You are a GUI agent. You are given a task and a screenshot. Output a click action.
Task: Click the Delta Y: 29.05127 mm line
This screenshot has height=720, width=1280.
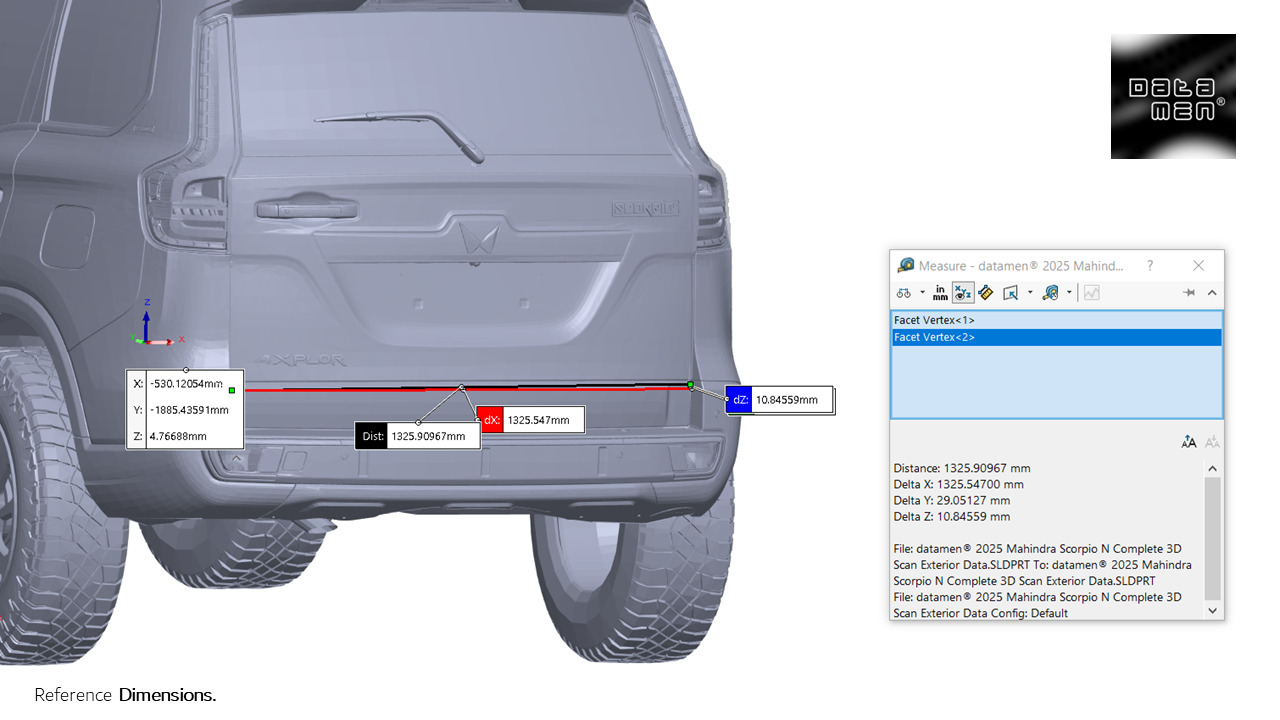[951, 500]
